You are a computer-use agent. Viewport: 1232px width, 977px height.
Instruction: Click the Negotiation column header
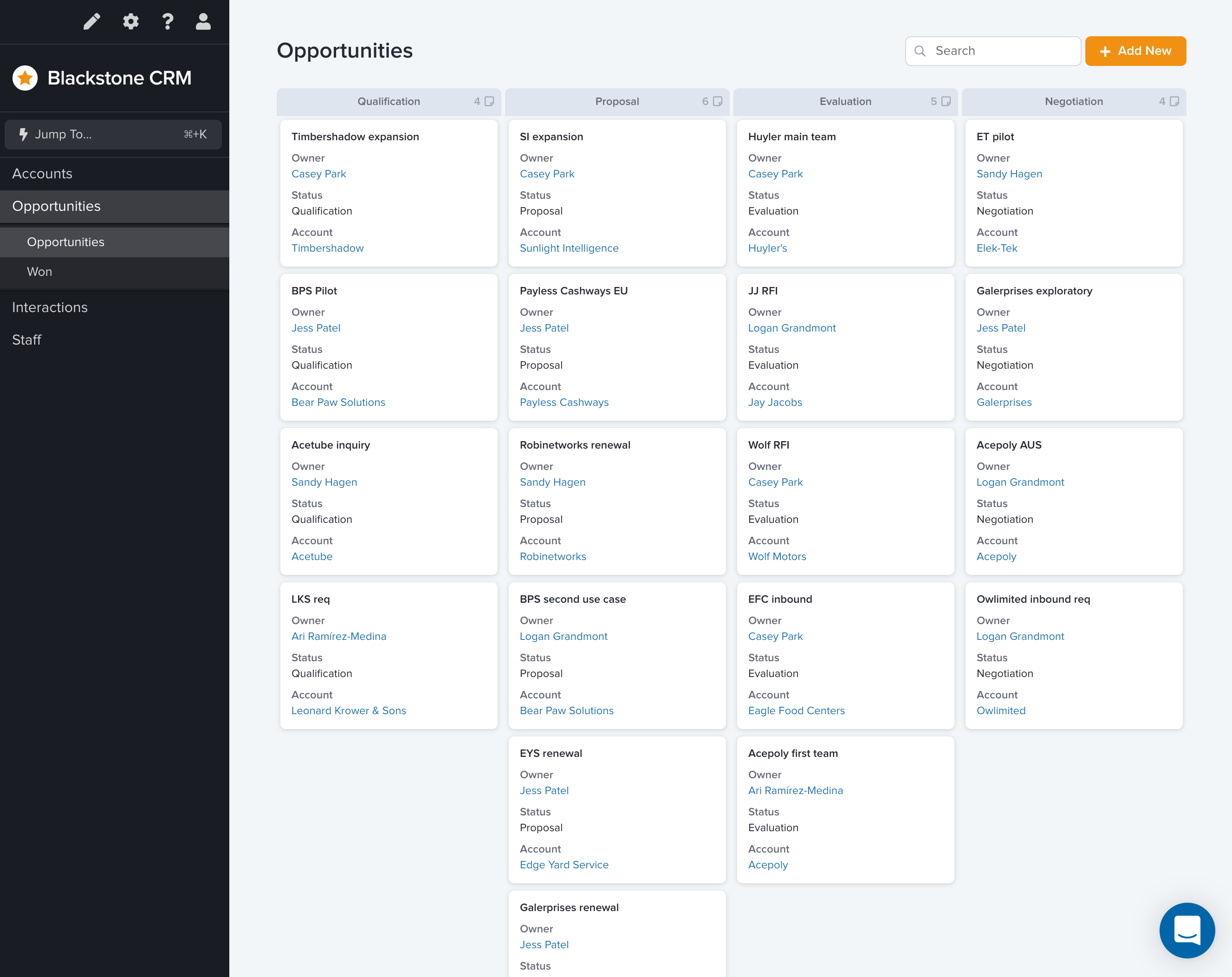(x=1074, y=101)
